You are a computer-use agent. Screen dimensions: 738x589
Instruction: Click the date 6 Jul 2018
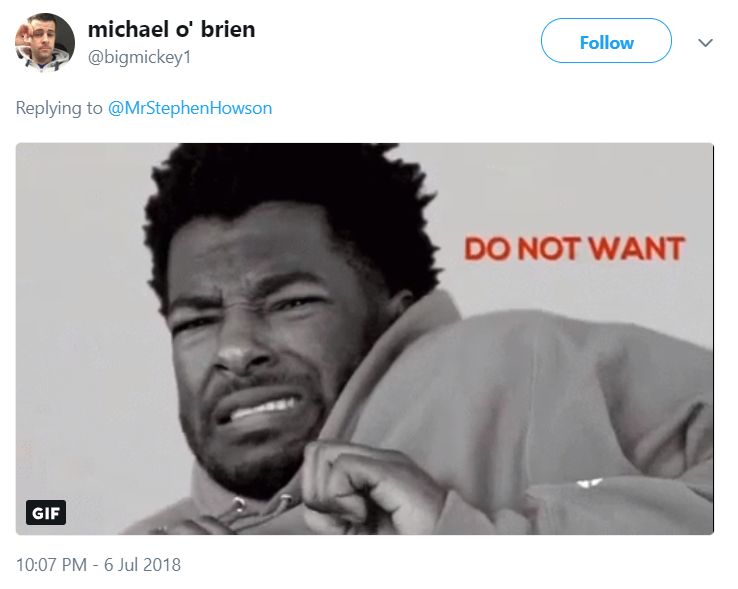142,565
